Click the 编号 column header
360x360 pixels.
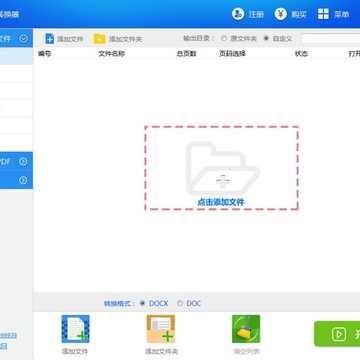pyautogui.click(x=45, y=54)
